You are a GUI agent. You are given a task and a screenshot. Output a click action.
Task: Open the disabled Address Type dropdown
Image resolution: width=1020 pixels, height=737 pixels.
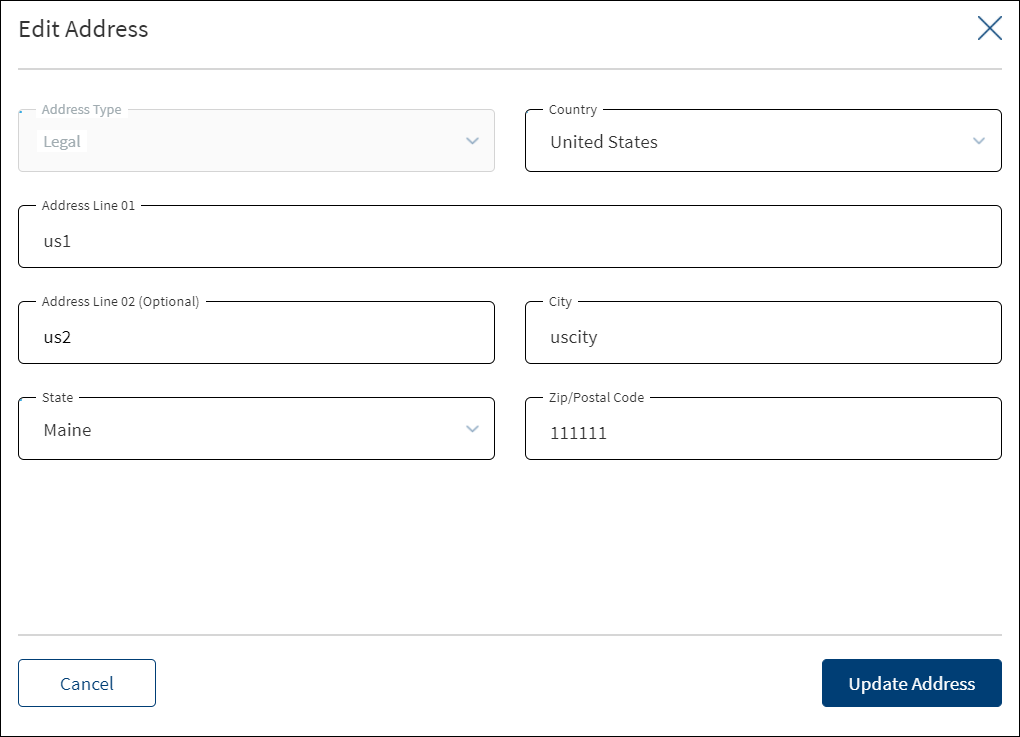(x=256, y=141)
